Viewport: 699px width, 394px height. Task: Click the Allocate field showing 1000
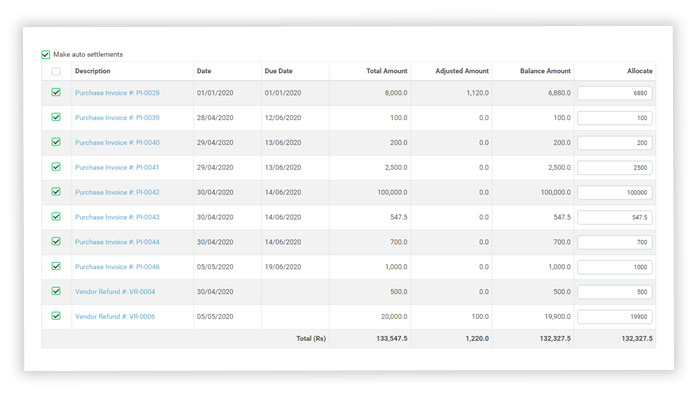(x=615, y=267)
